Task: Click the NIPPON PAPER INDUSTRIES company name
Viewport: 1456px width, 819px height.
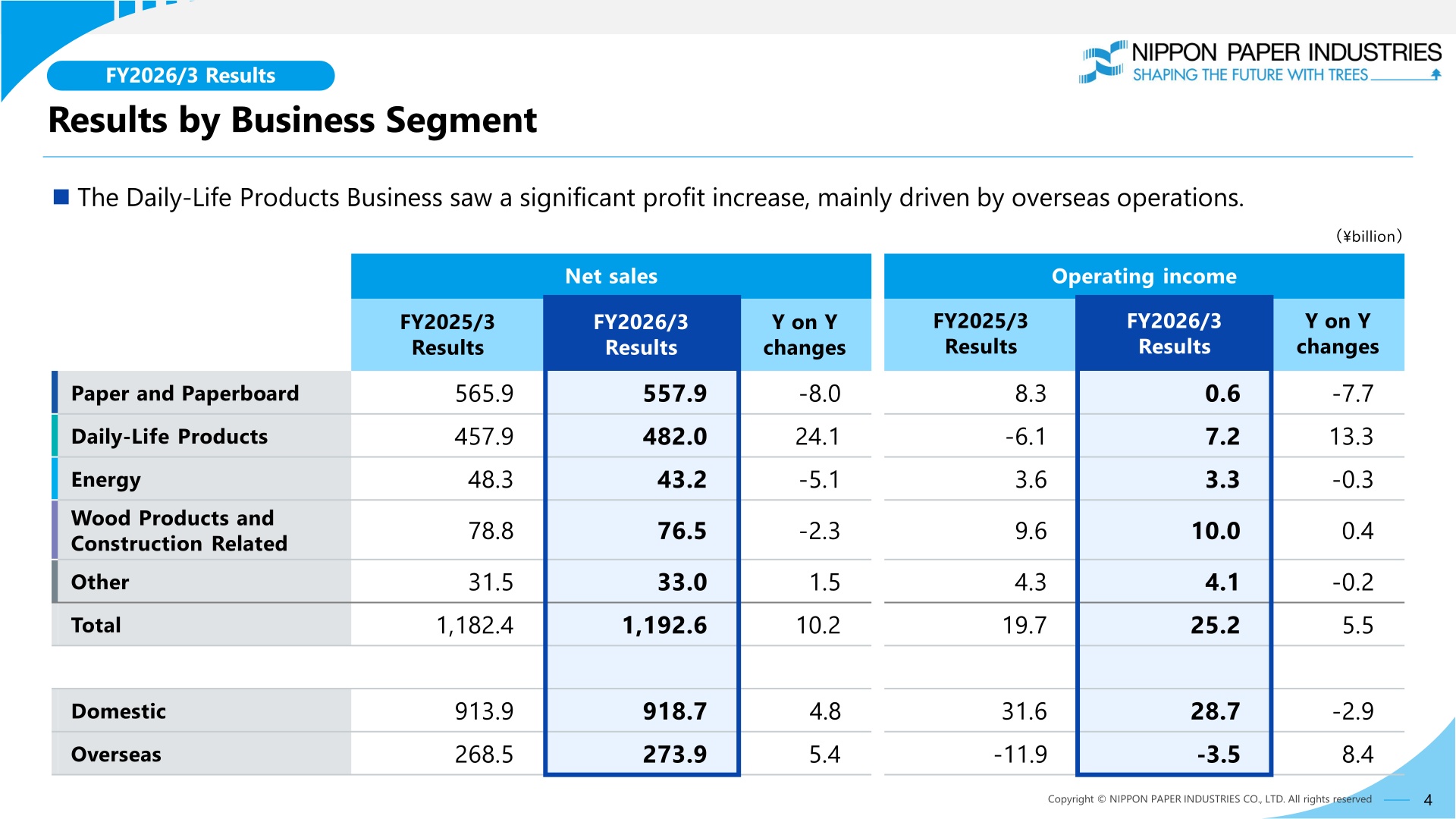Action: pyautogui.click(x=1287, y=52)
